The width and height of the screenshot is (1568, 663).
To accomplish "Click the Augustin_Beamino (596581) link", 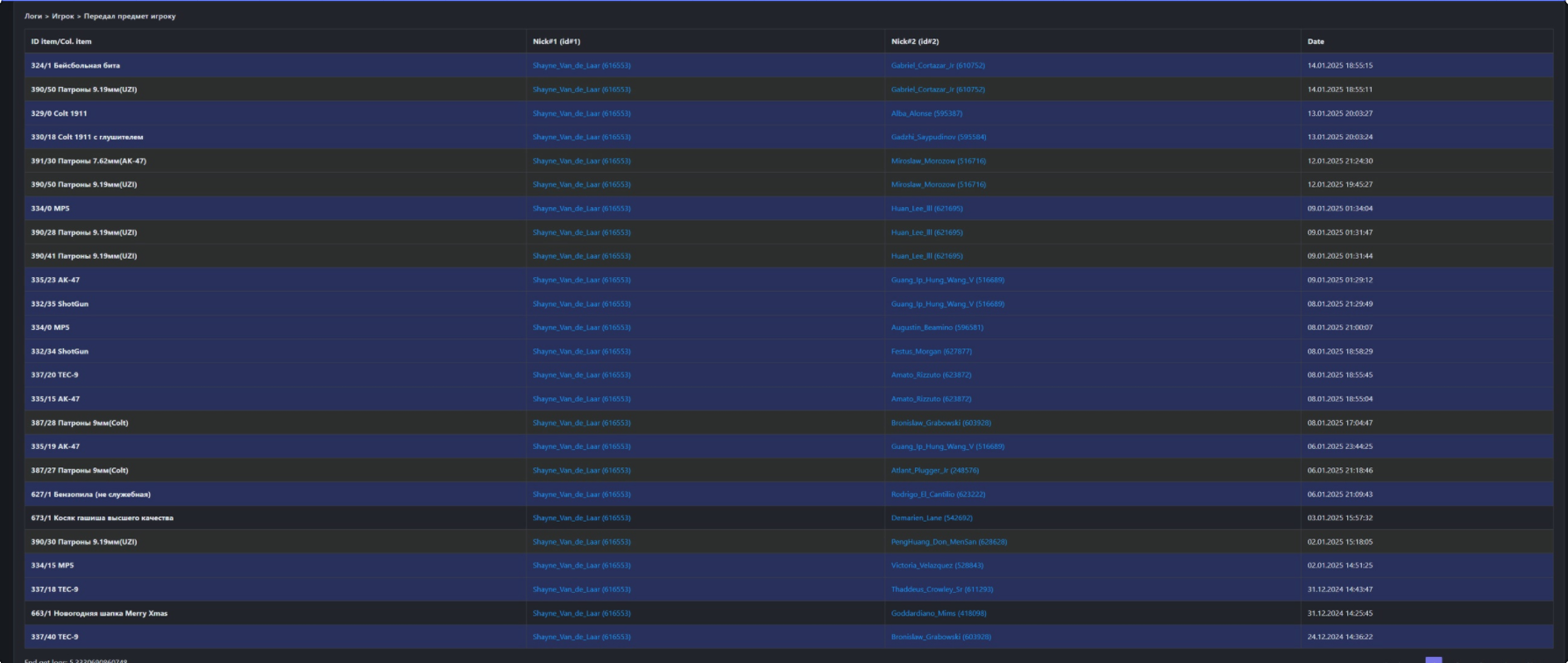I will (x=937, y=327).
